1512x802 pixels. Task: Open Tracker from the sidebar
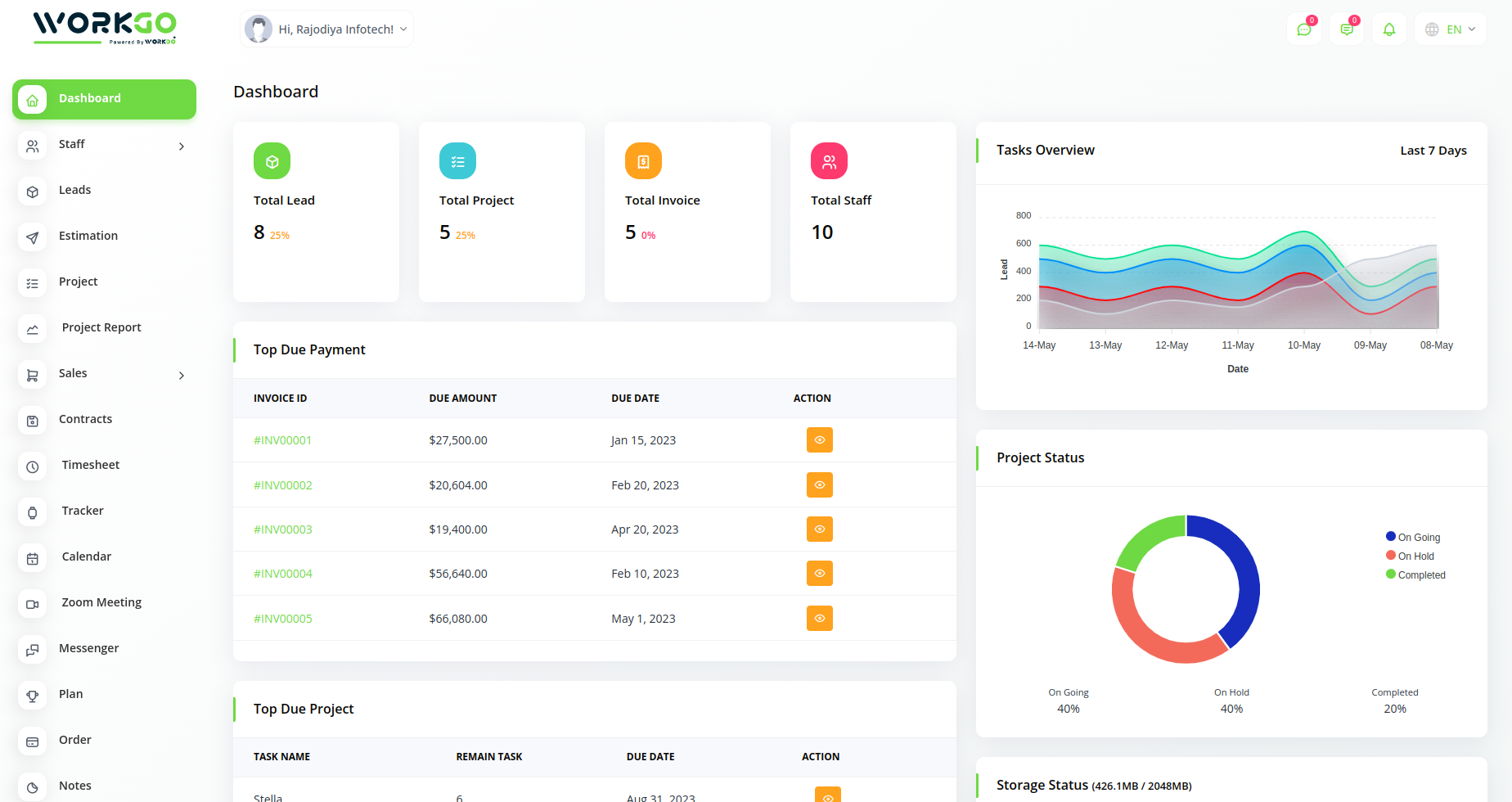pyautogui.click(x=83, y=511)
